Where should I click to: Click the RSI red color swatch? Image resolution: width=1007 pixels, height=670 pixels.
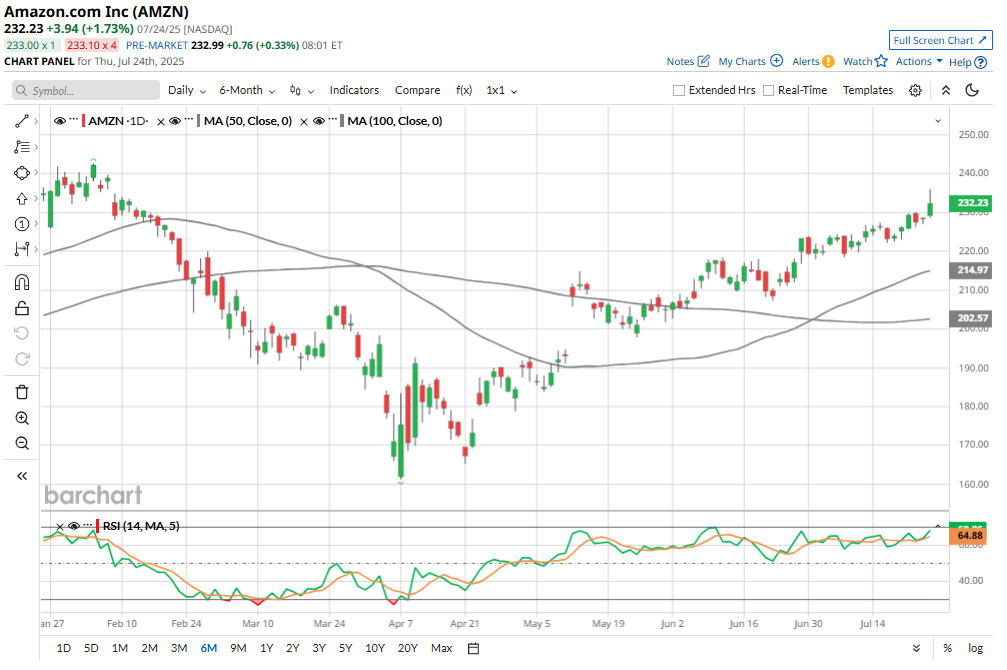98,526
